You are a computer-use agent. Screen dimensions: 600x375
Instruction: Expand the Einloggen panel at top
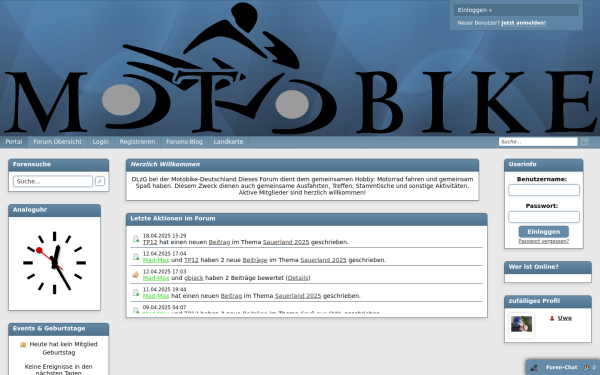516,10
